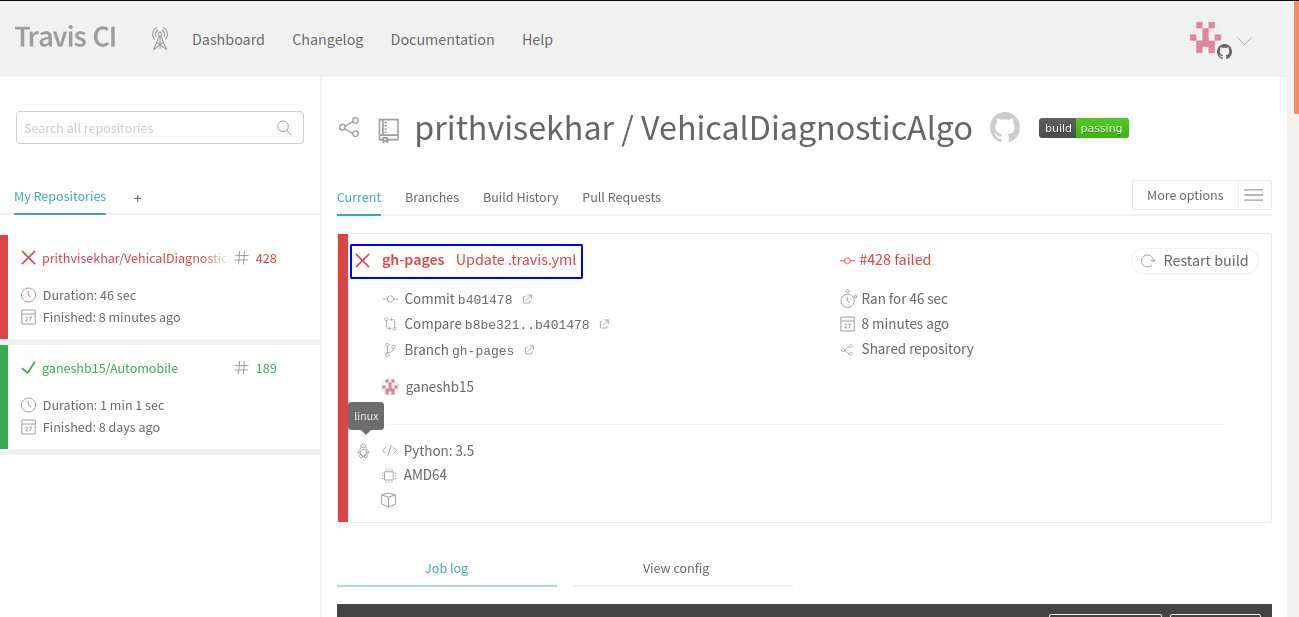The height and width of the screenshot is (617, 1299).
Task: Open external link icon next to Commit b401478
Action: click(x=528, y=299)
